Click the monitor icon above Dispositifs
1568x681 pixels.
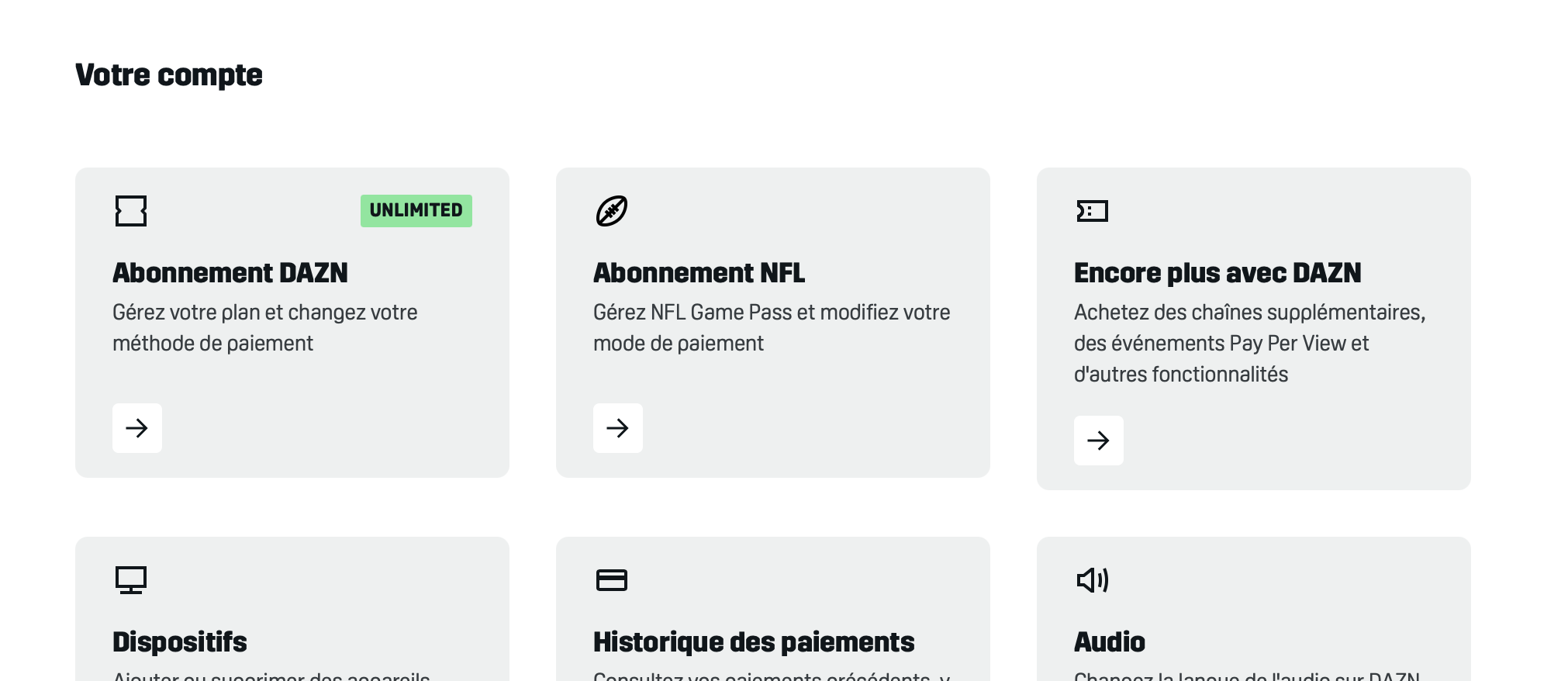(131, 580)
